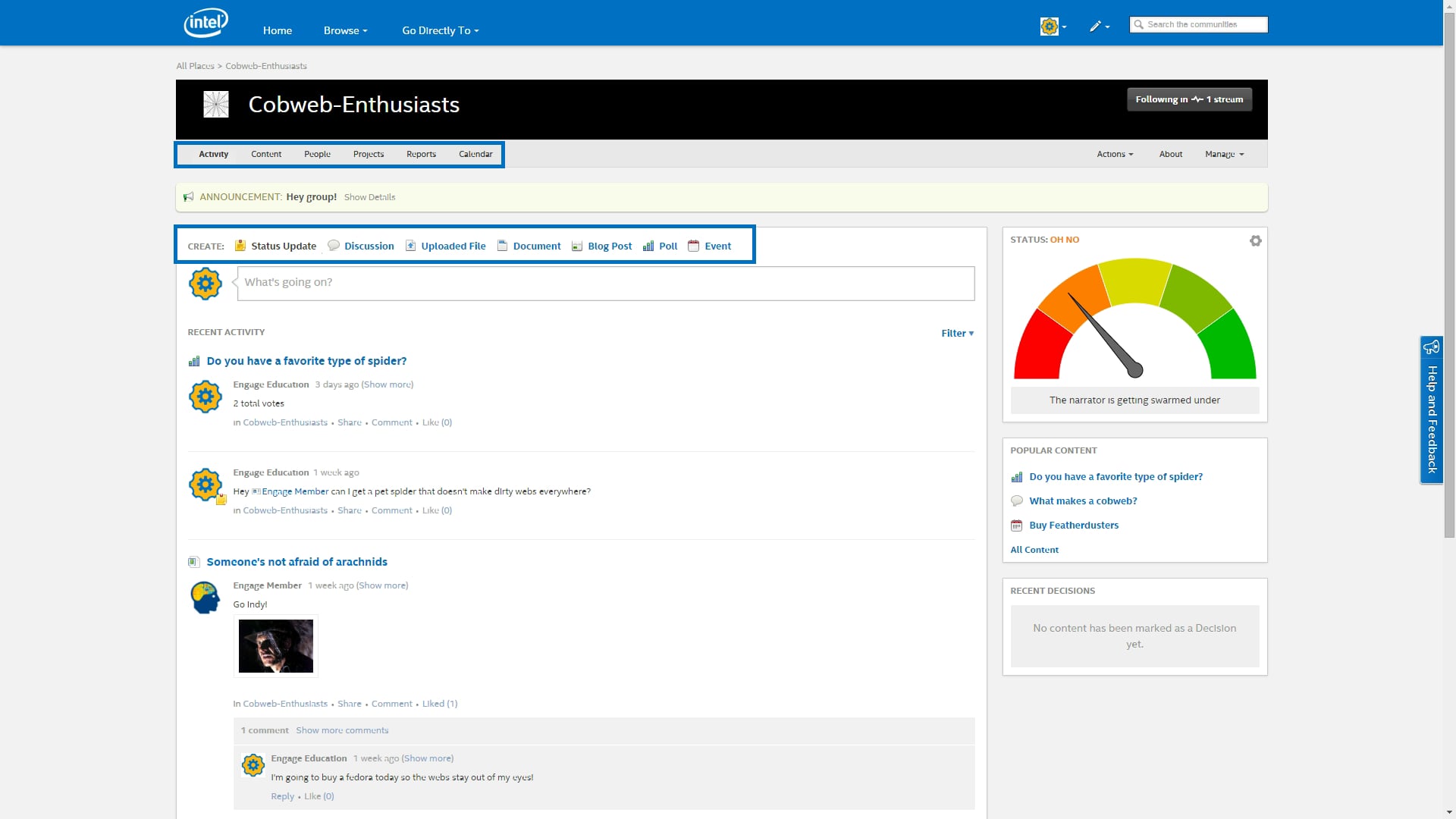Open Someone's not afraid of arachnids post
This screenshot has height=819, width=1456.
tap(297, 562)
